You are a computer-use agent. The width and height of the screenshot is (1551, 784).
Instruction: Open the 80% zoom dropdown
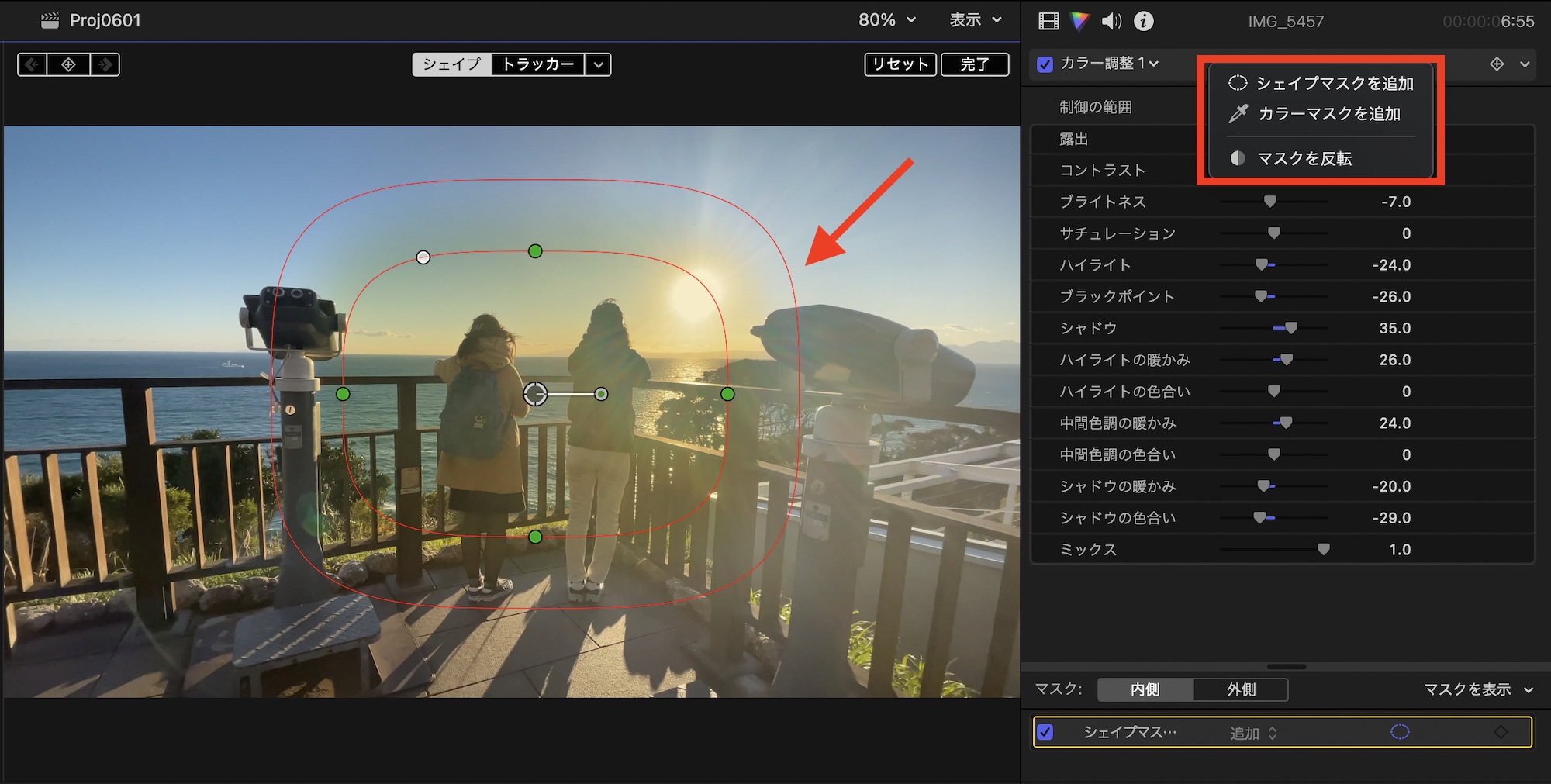click(887, 20)
